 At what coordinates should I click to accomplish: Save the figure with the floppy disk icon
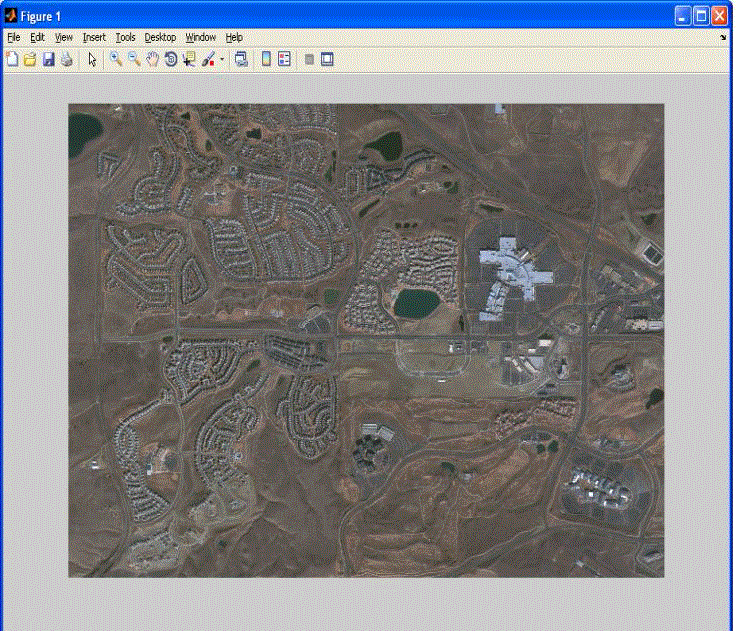48,59
